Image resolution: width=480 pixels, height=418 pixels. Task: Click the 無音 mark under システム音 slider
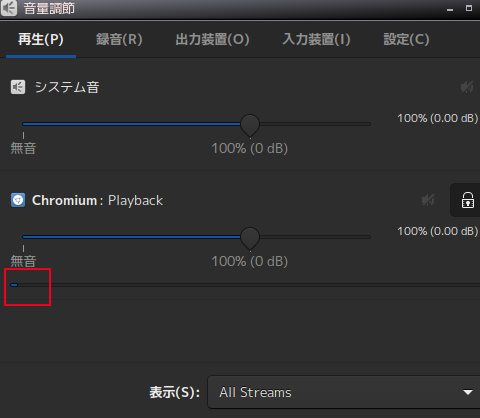pyautogui.click(x=23, y=148)
